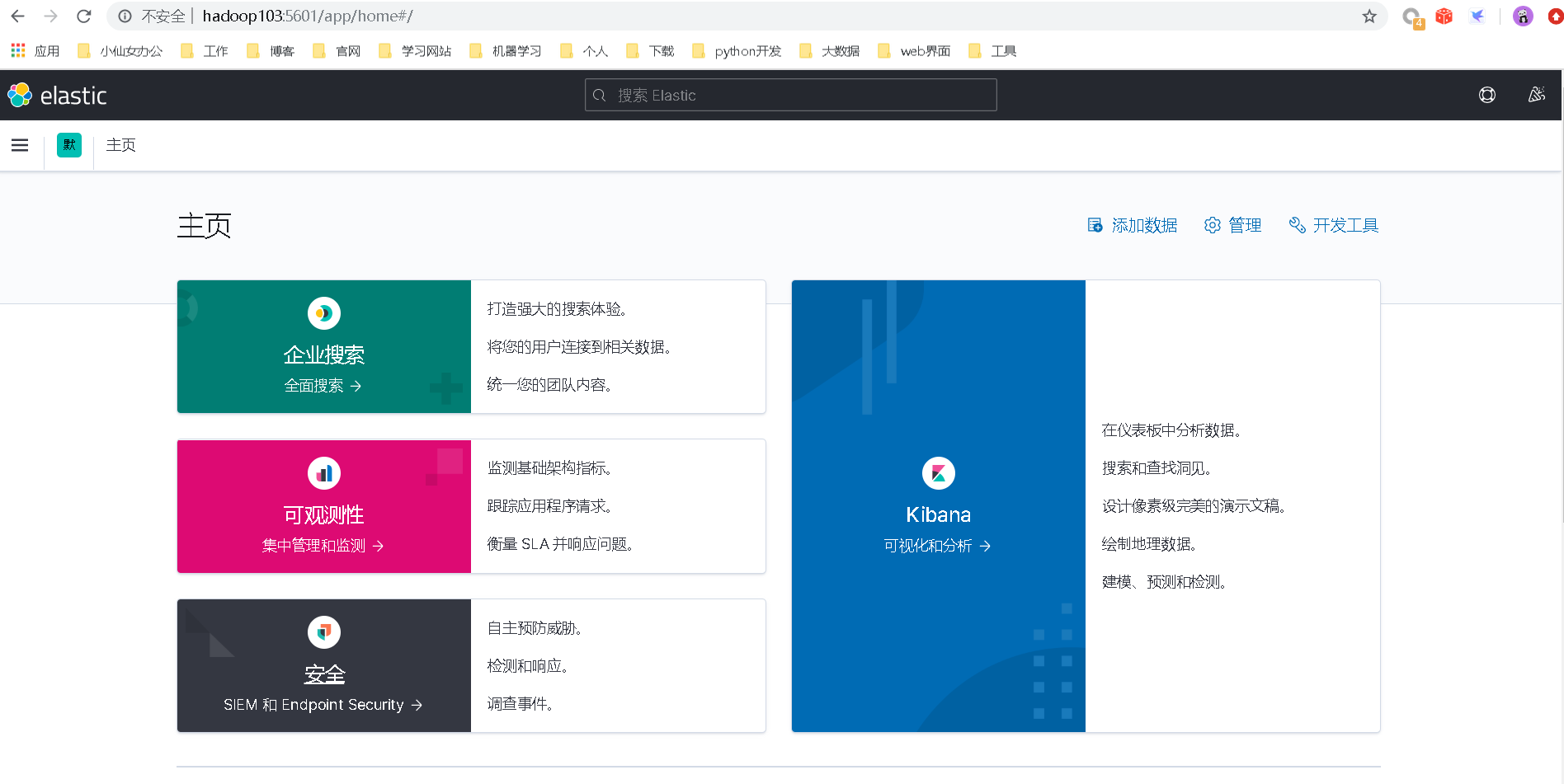
Task: Open the 官网 bookmark folder
Action: pyautogui.click(x=337, y=51)
